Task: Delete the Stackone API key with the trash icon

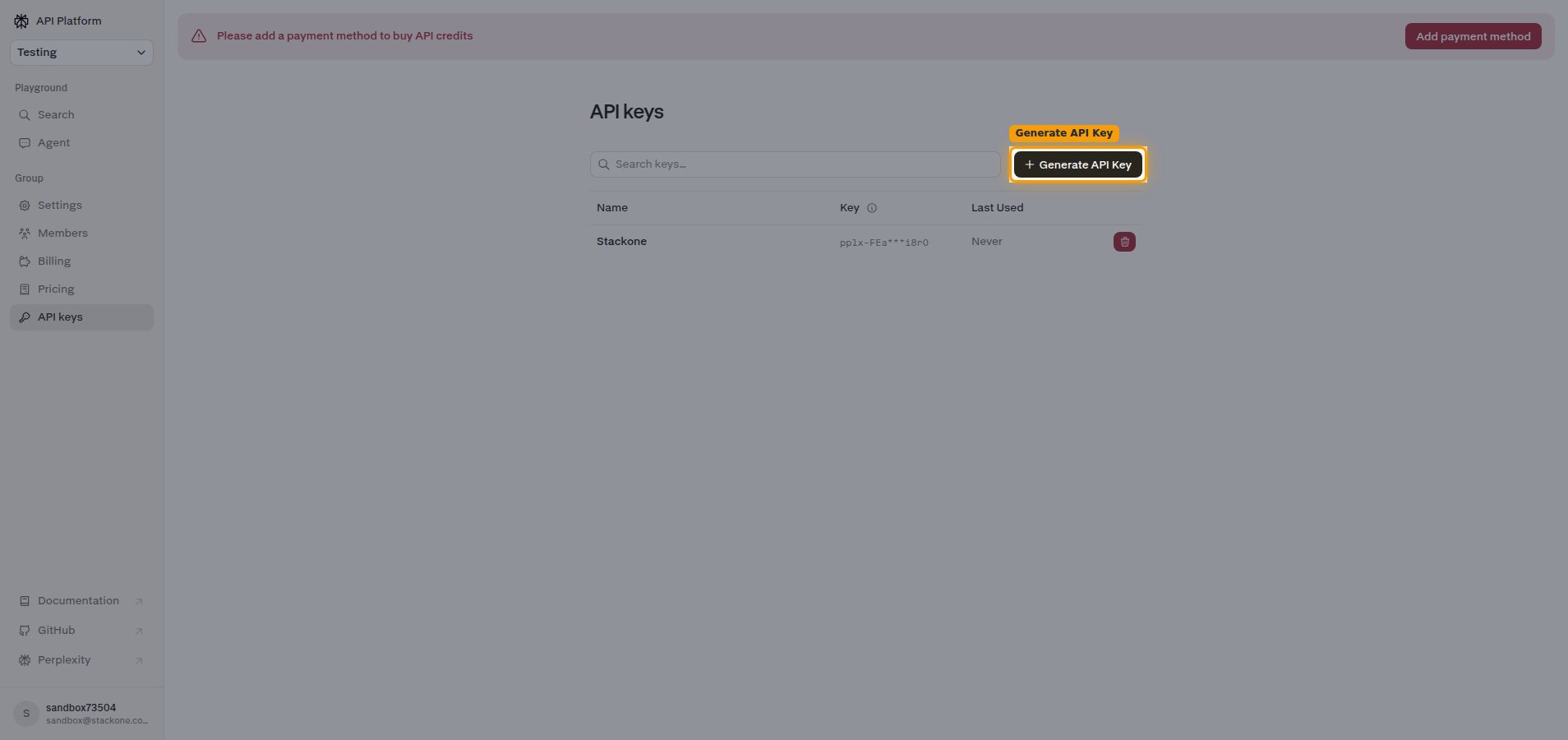Action: [x=1124, y=242]
